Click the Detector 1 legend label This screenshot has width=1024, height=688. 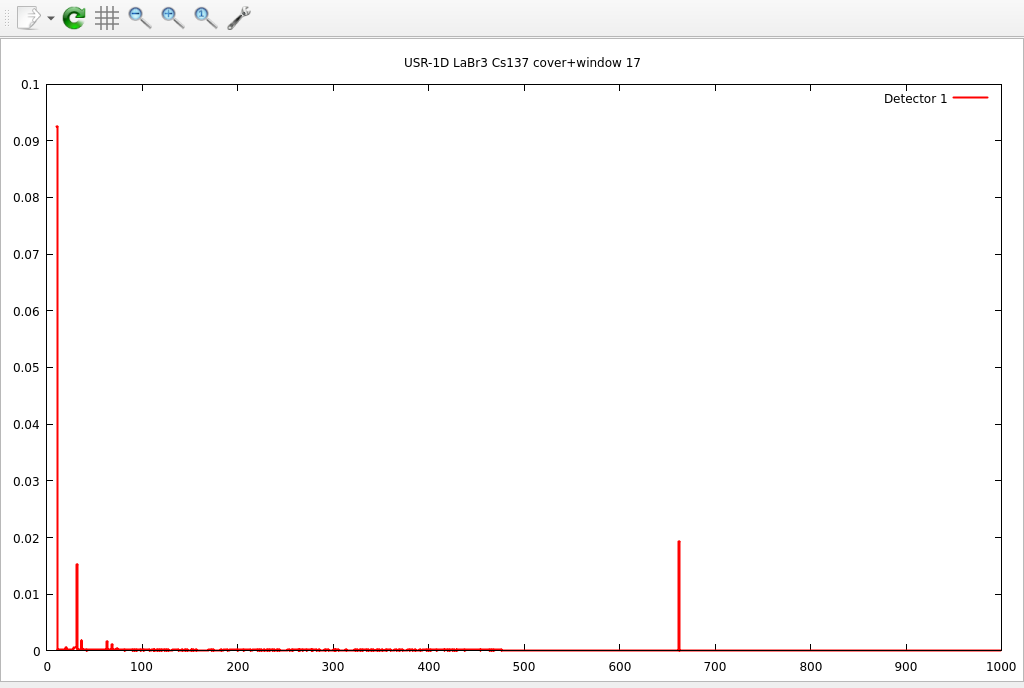click(x=914, y=98)
